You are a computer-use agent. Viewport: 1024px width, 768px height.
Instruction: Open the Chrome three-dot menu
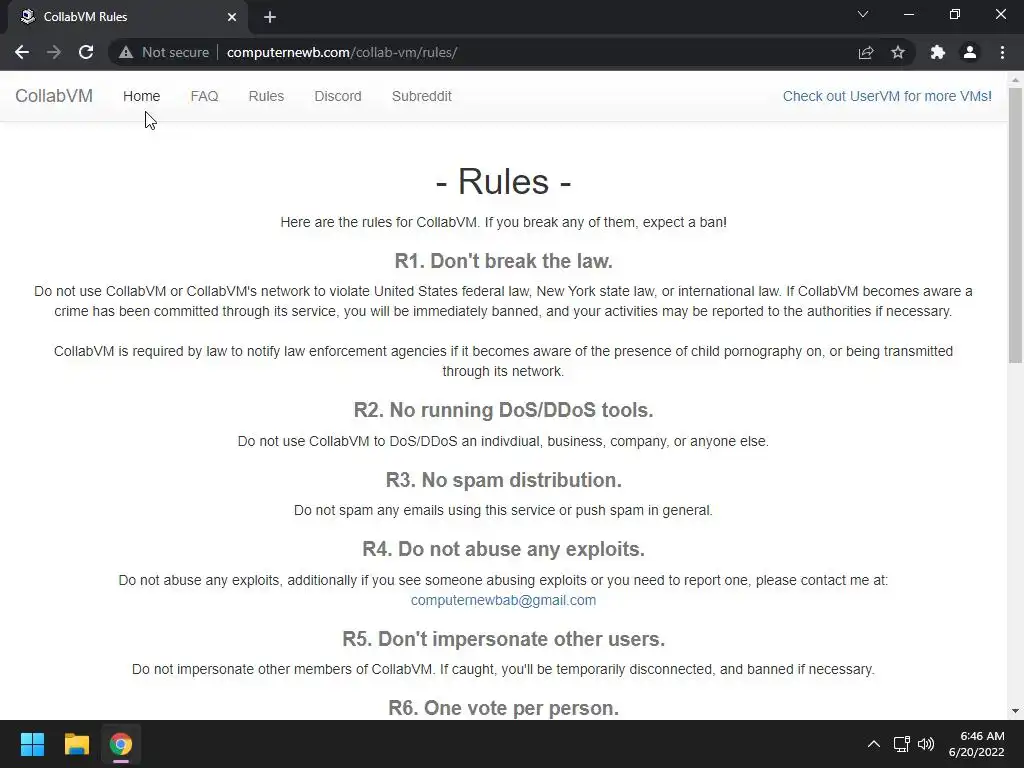[1002, 52]
